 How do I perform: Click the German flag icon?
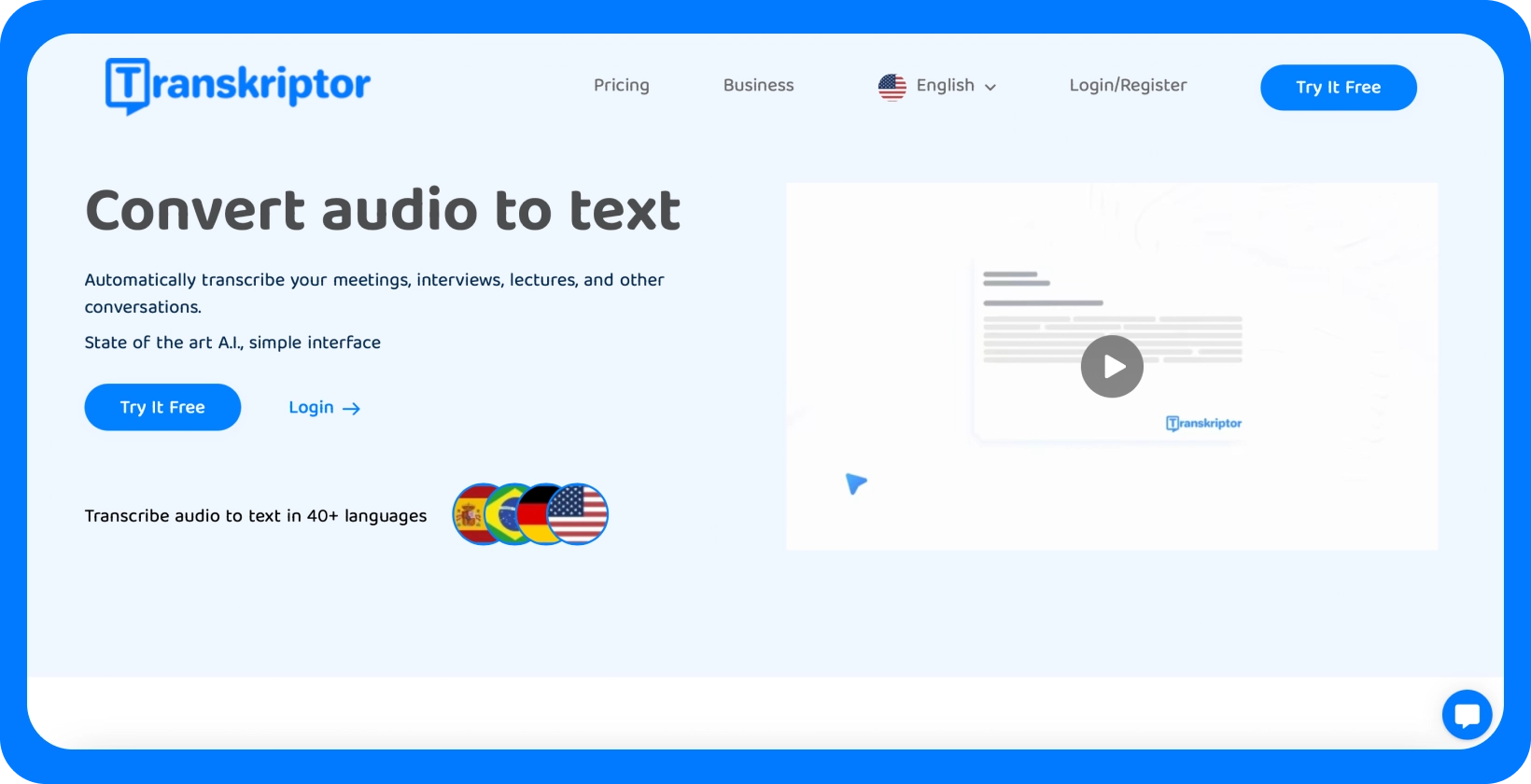(535, 514)
